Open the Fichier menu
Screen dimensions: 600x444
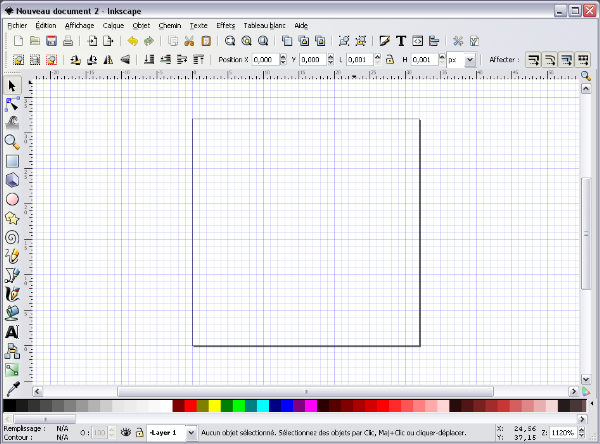pos(17,25)
